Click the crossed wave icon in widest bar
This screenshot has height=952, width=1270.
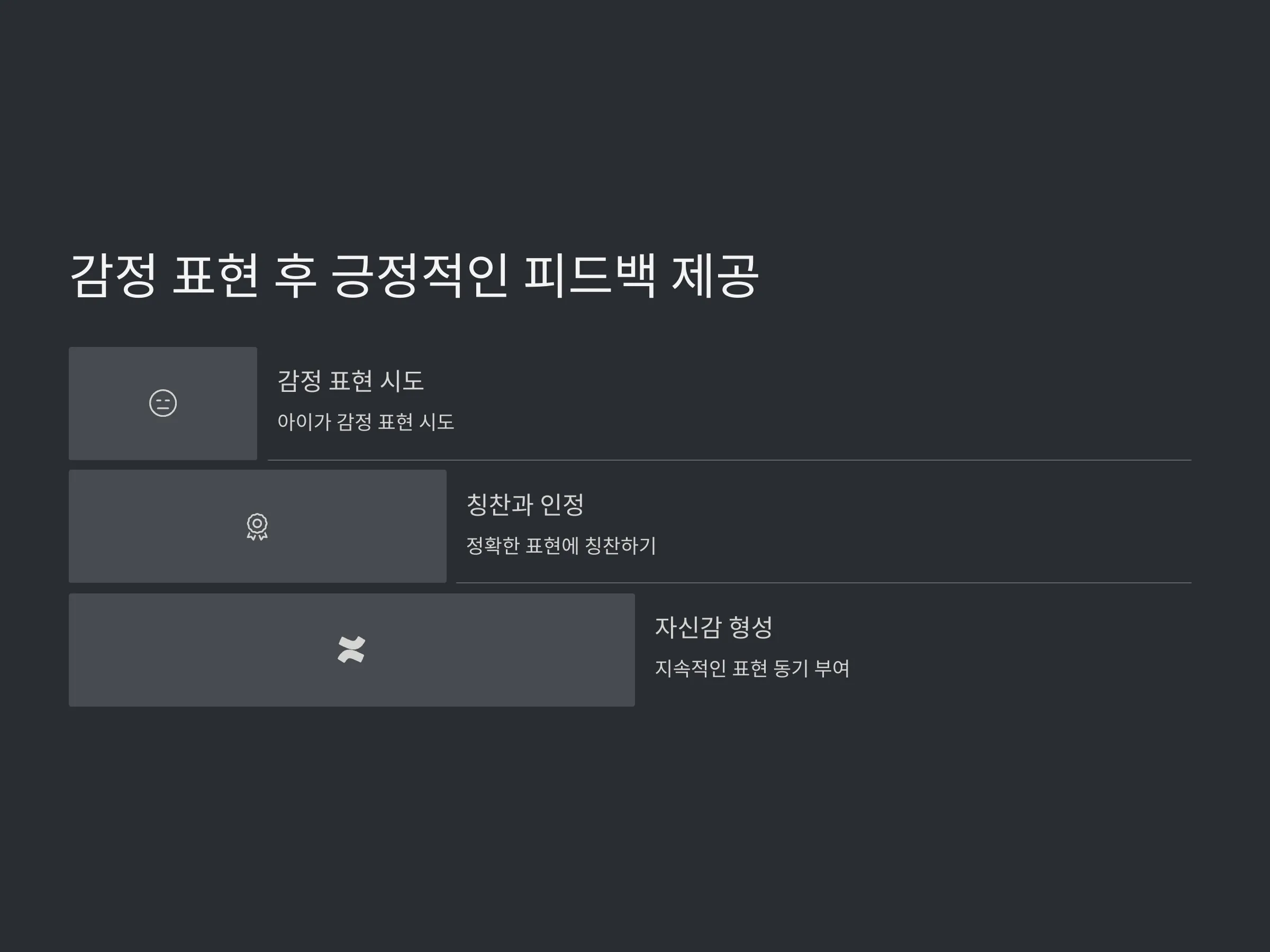click(x=351, y=649)
